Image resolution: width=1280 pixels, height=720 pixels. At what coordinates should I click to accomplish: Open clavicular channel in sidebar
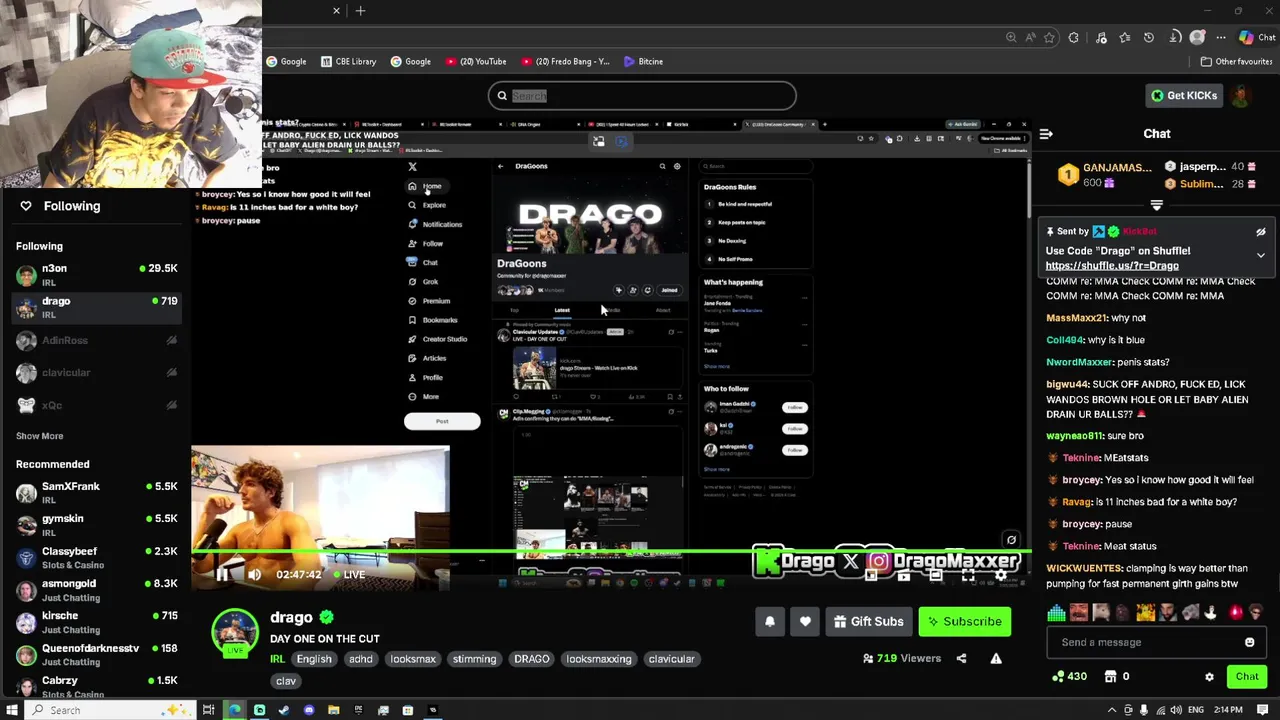click(x=96, y=372)
